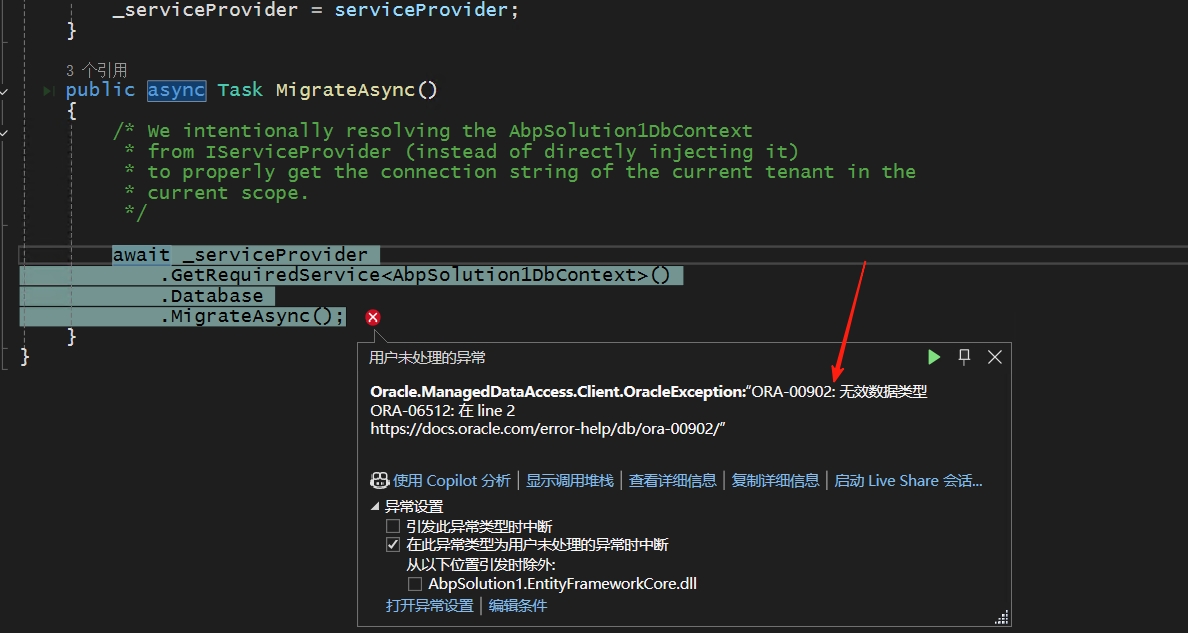Click the Task return type keyword
Image resolution: width=1188 pixels, height=633 pixels.
[240, 90]
